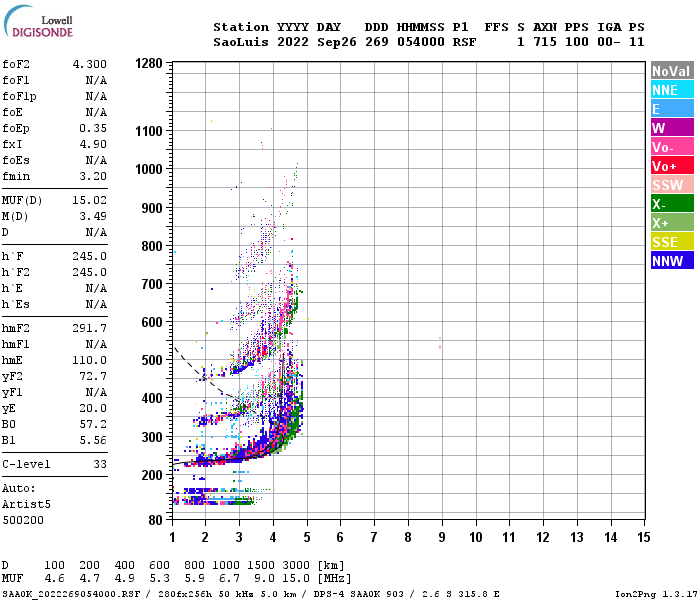This screenshot has width=700, height=600.
Task: Click the 5 MHz frequency axis label
Action: coord(307,537)
